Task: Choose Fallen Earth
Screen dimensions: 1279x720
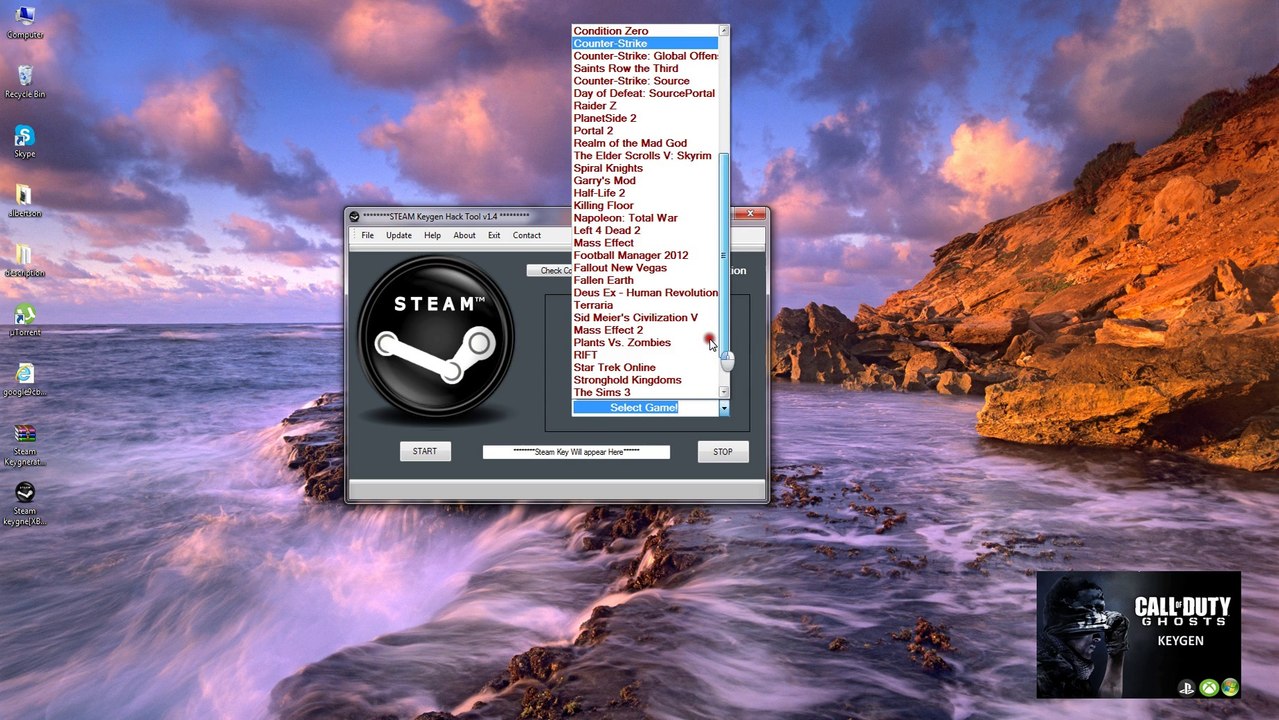Action: tap(645, 280)
